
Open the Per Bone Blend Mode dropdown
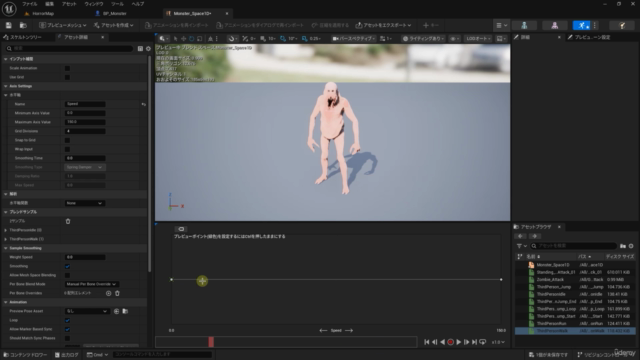[x=91, y=284]
